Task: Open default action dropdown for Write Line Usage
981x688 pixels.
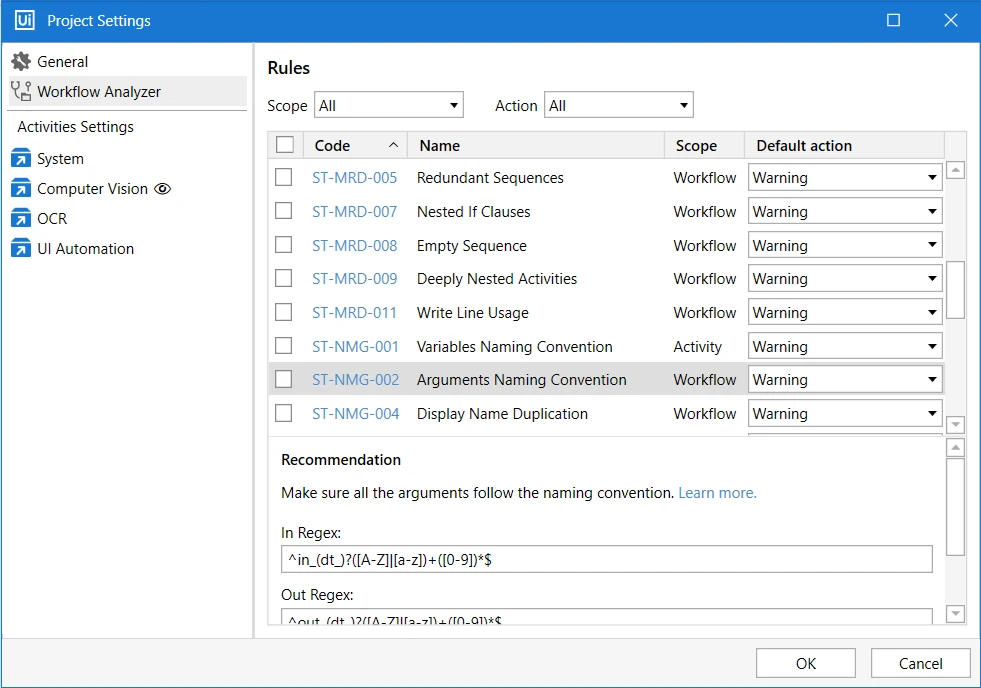Action: 845,312
